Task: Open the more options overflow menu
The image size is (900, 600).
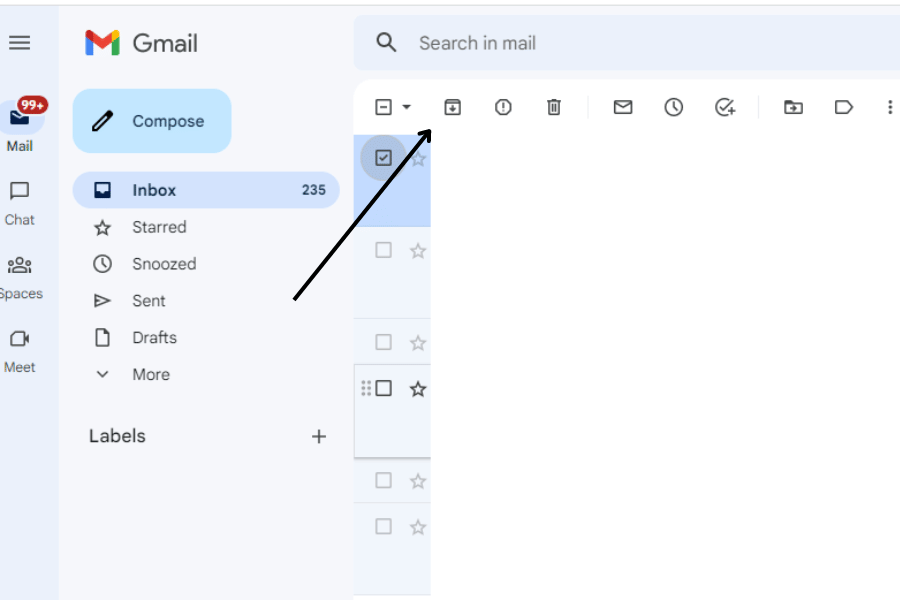Action: [889, 107]
